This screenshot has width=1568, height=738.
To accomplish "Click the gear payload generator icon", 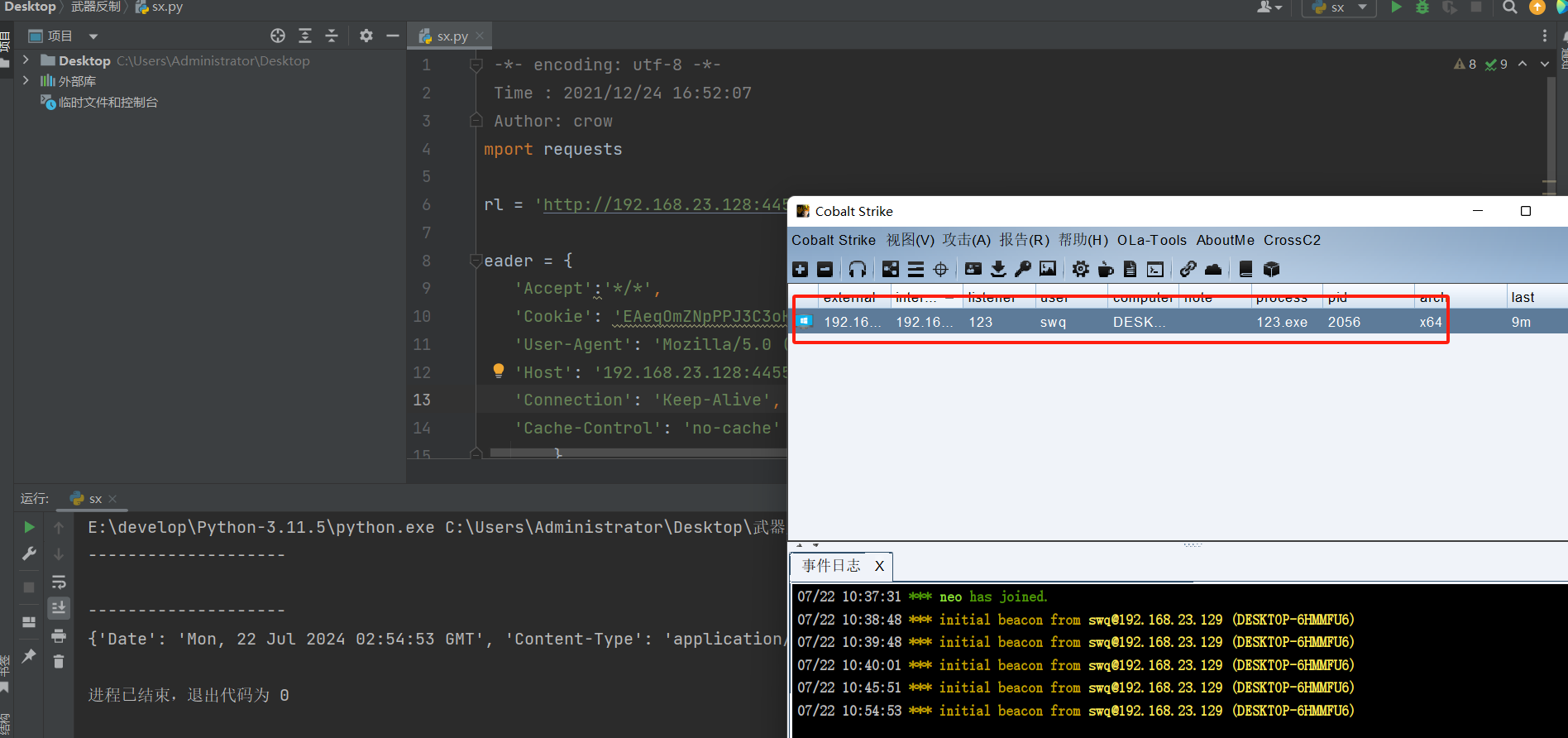I will coord(1081,269).
